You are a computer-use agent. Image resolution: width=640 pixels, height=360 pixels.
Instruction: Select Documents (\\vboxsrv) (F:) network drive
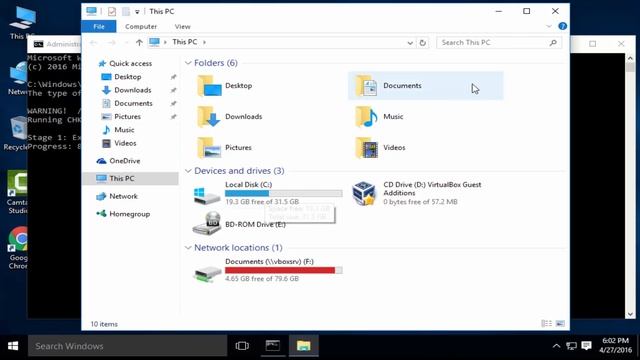(267, 270)
